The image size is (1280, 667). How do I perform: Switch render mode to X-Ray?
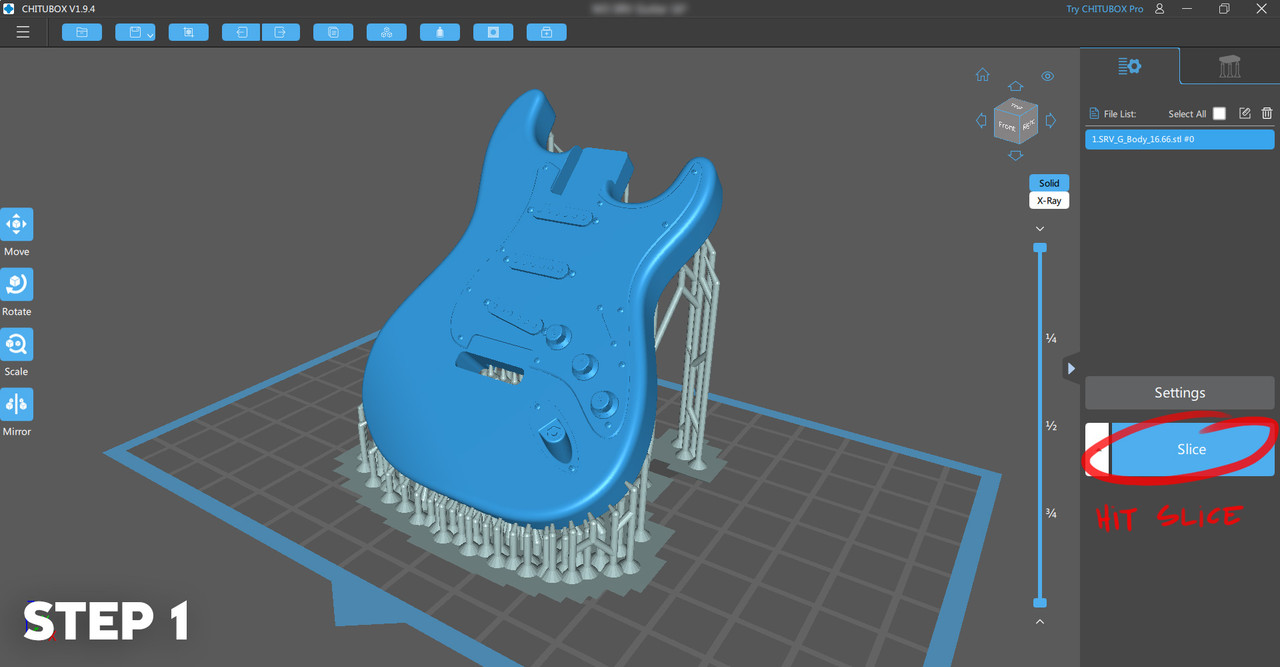(x=1049, y=200)
